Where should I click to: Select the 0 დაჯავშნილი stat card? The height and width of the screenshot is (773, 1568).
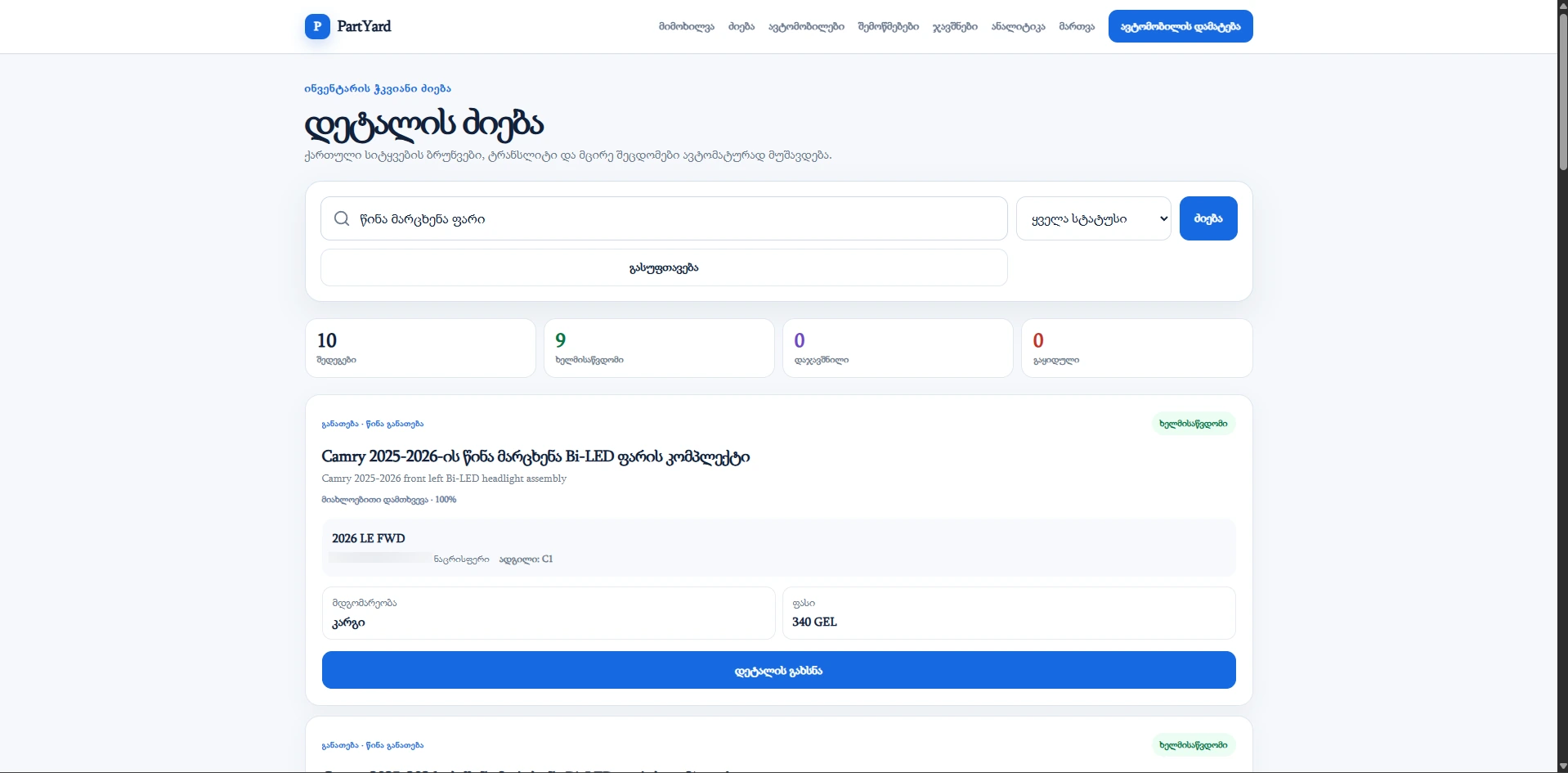click(898, 348)
